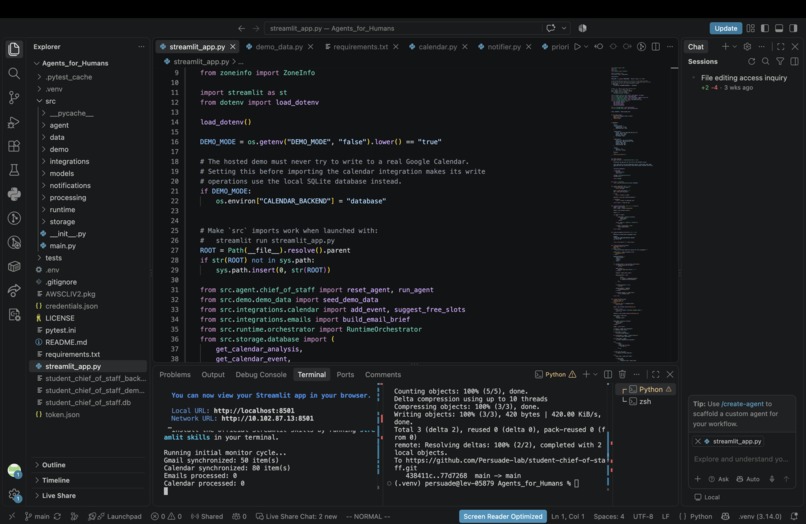Screen dimensions: 806x524
Task: Expand the Timeline section
Action: point(56,480)
